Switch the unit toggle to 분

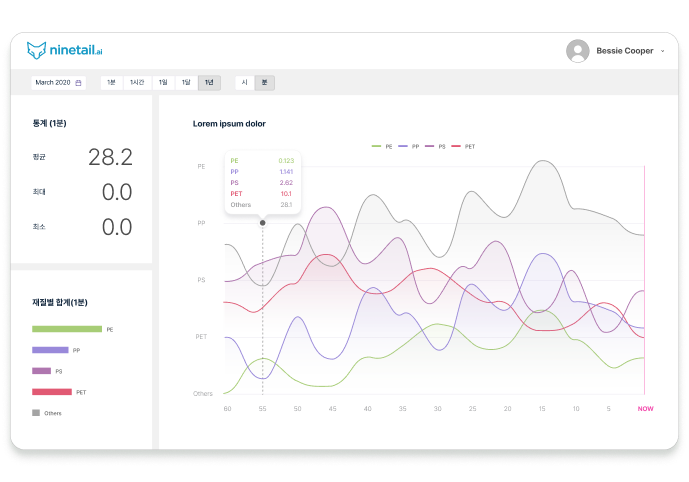click(x=264, y=83)
